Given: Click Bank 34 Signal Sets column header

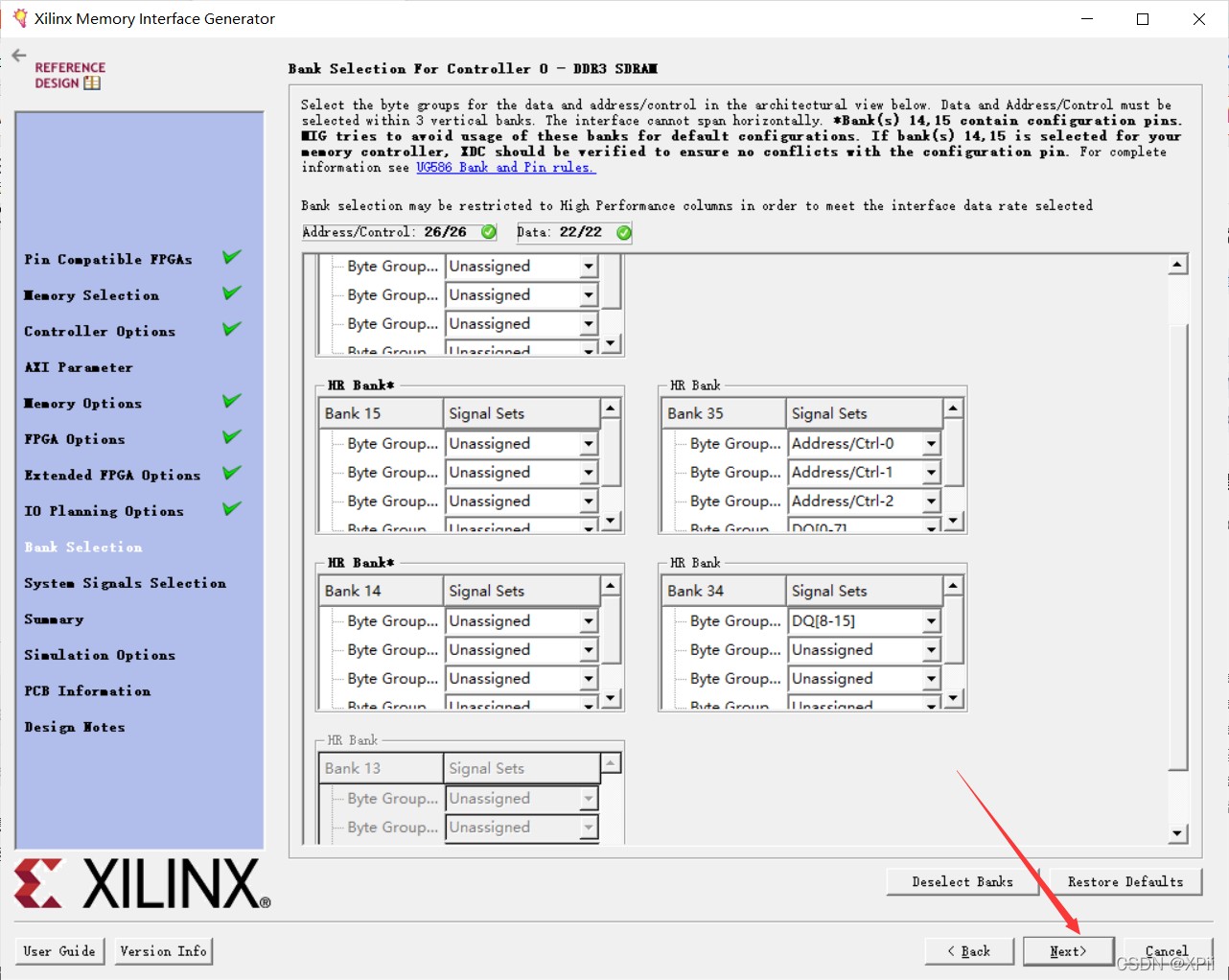Looking at the screenshot, I should point(865,591).
